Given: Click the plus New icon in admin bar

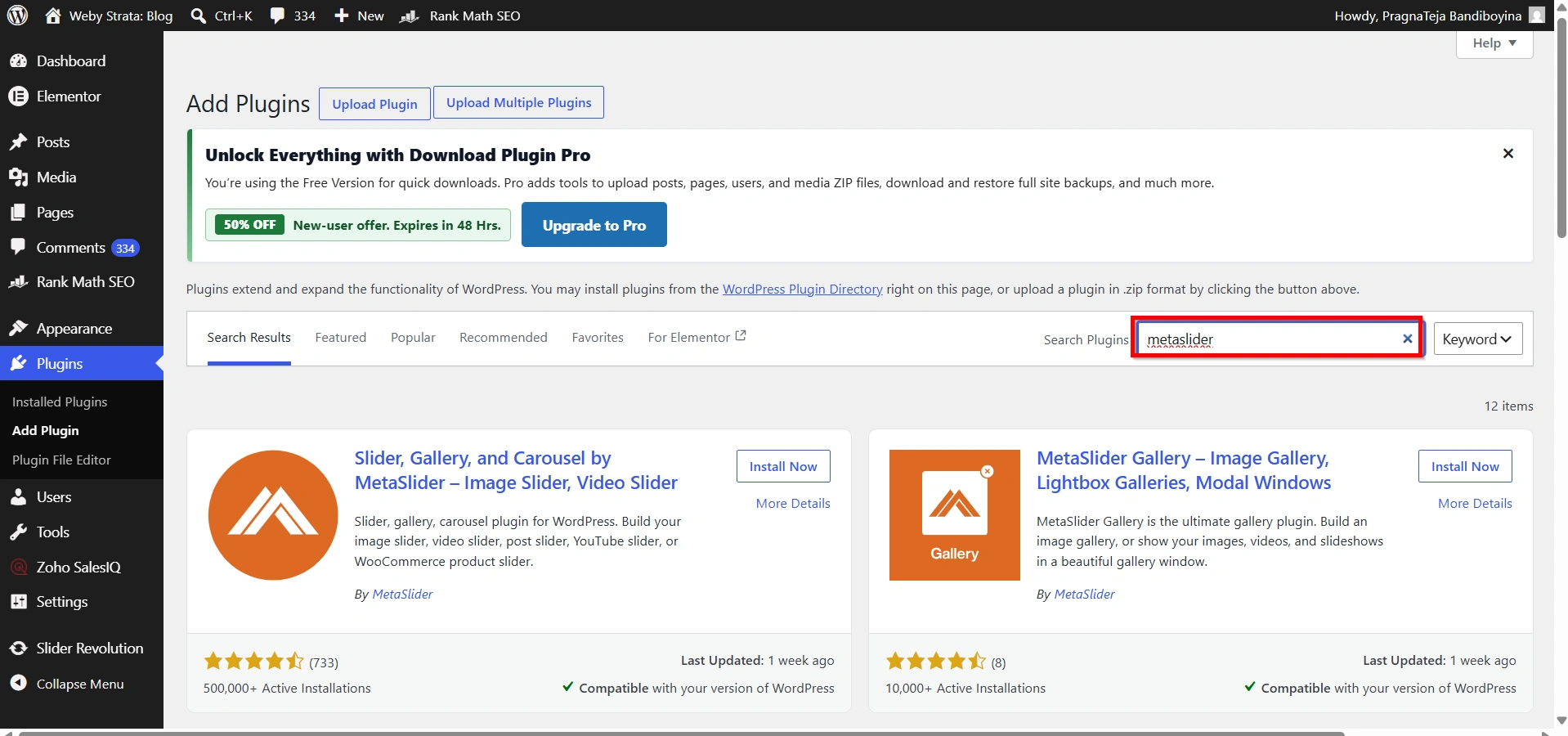Looking at the screenshot, I should tap(342, 16).
